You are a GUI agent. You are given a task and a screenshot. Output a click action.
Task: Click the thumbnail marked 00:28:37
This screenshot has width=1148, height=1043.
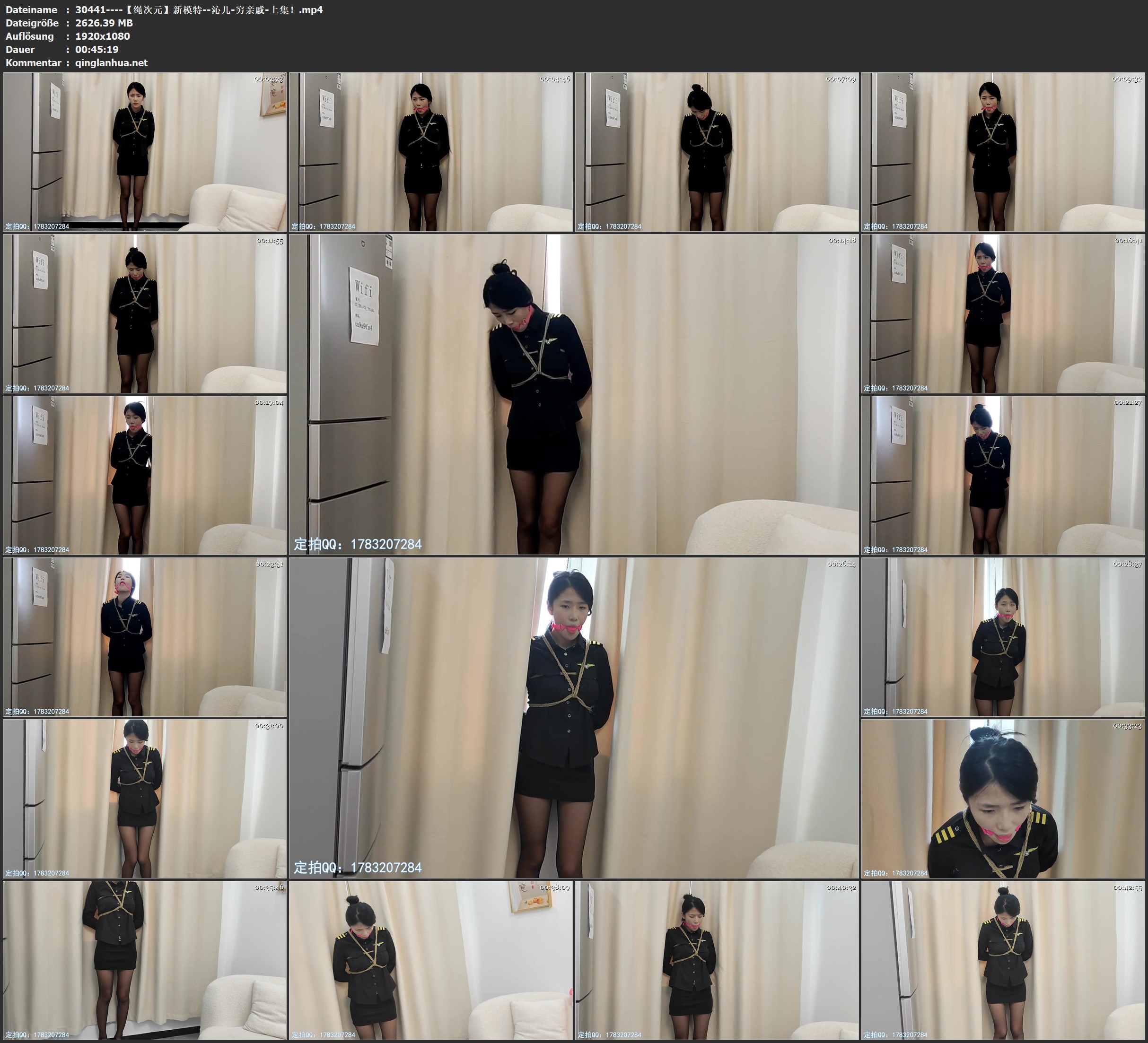1003,636
